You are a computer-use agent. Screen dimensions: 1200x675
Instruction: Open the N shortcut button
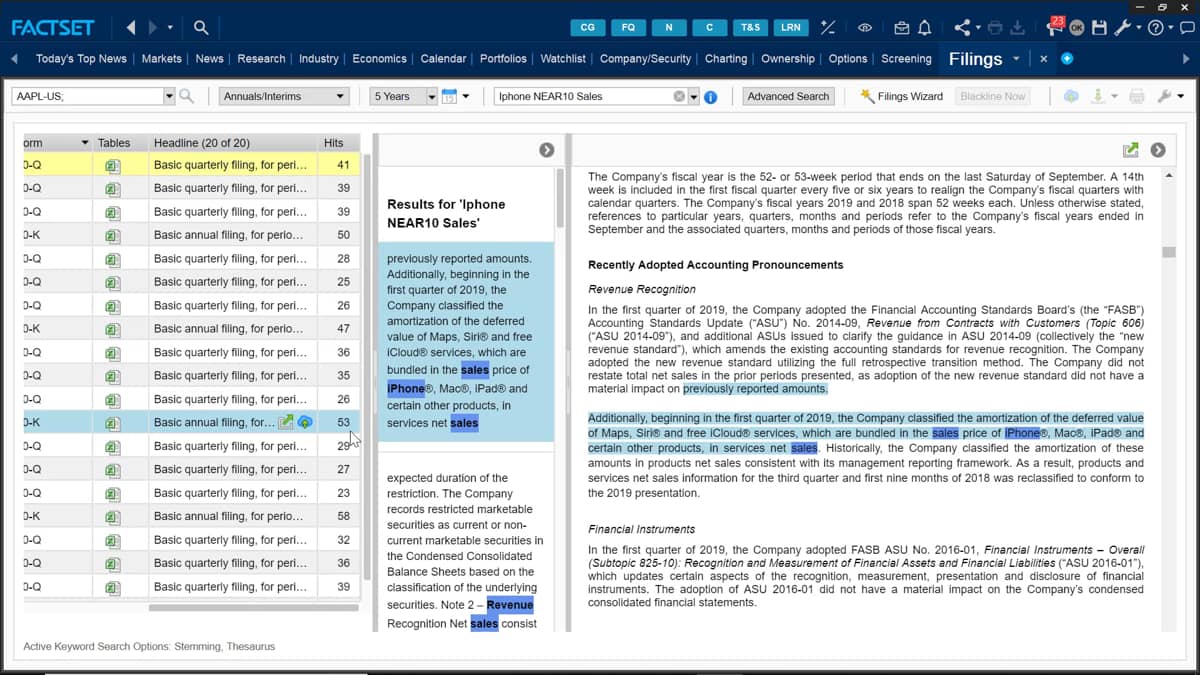pyautogui.click(x=669, y=27)
